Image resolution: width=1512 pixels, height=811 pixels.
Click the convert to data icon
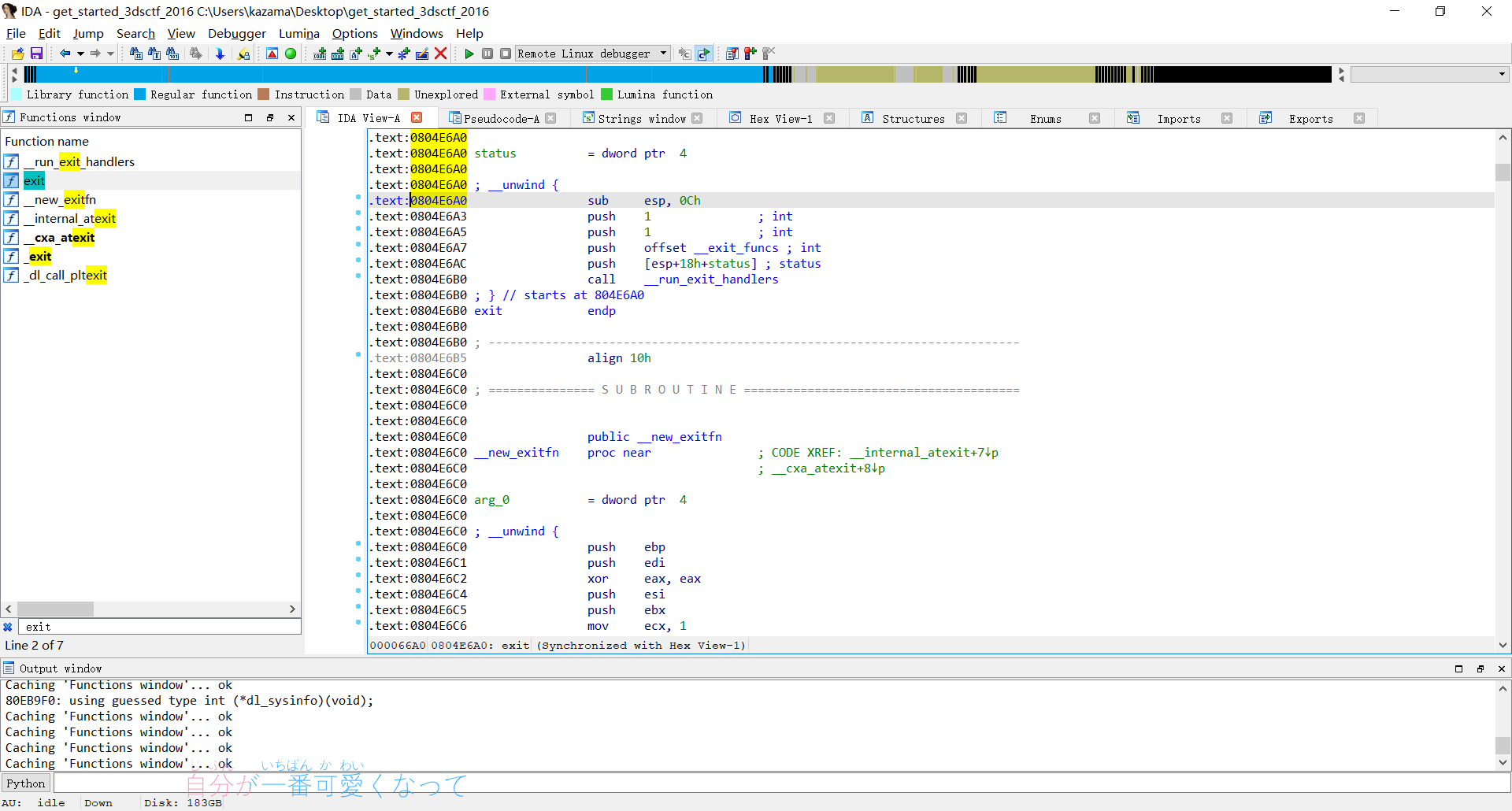(338, 54)
